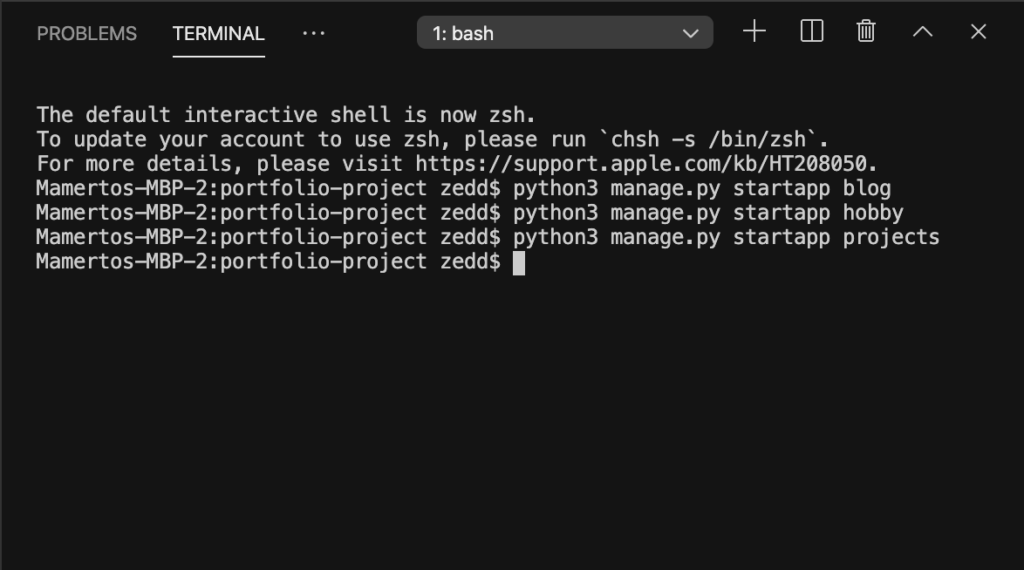Expand shell list via dropdown chevron arrow
Viewport: 1024px width, 570px height.
[690, 33]
